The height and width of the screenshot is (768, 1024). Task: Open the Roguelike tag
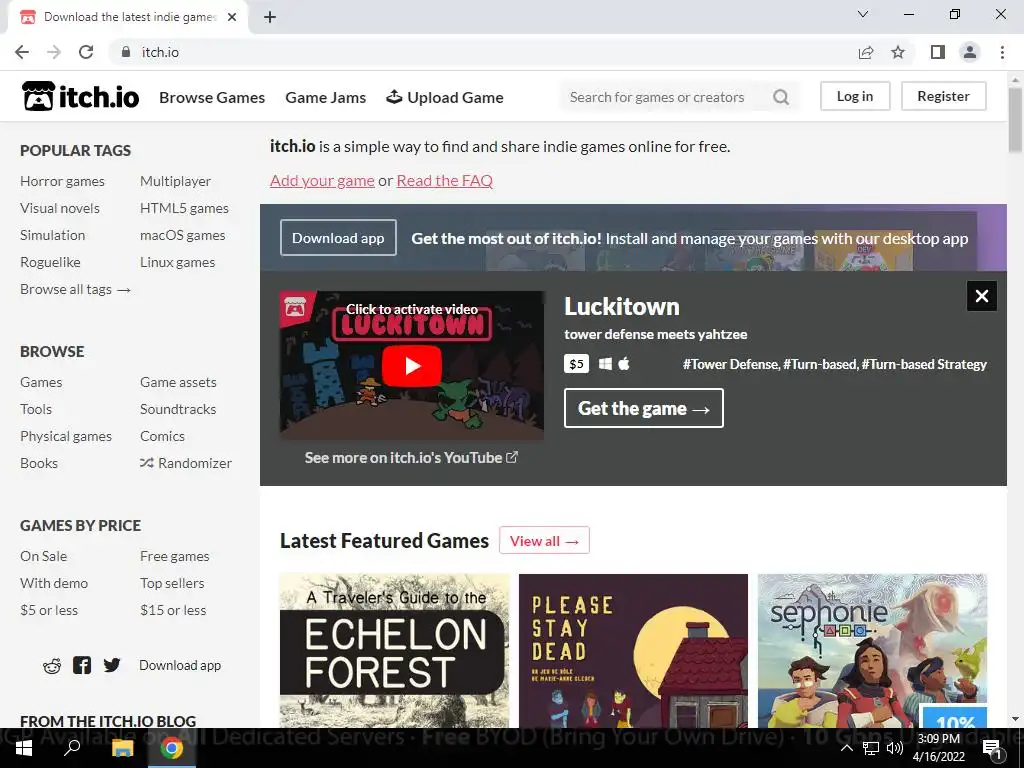tap(50, 262)
